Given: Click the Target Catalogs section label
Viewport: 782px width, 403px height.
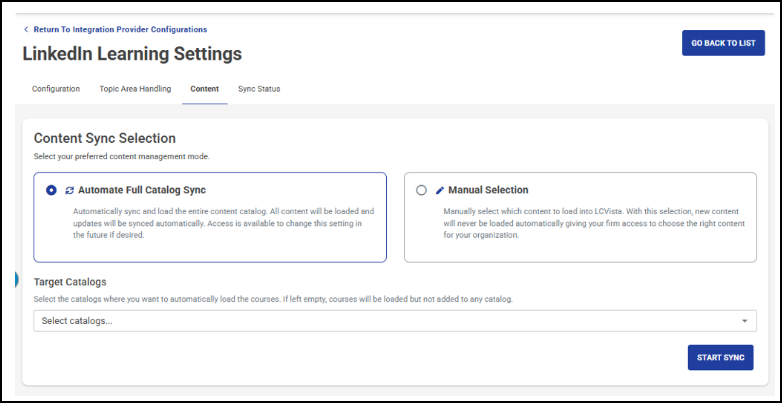Looking at the screenshot, I should 70,283.
